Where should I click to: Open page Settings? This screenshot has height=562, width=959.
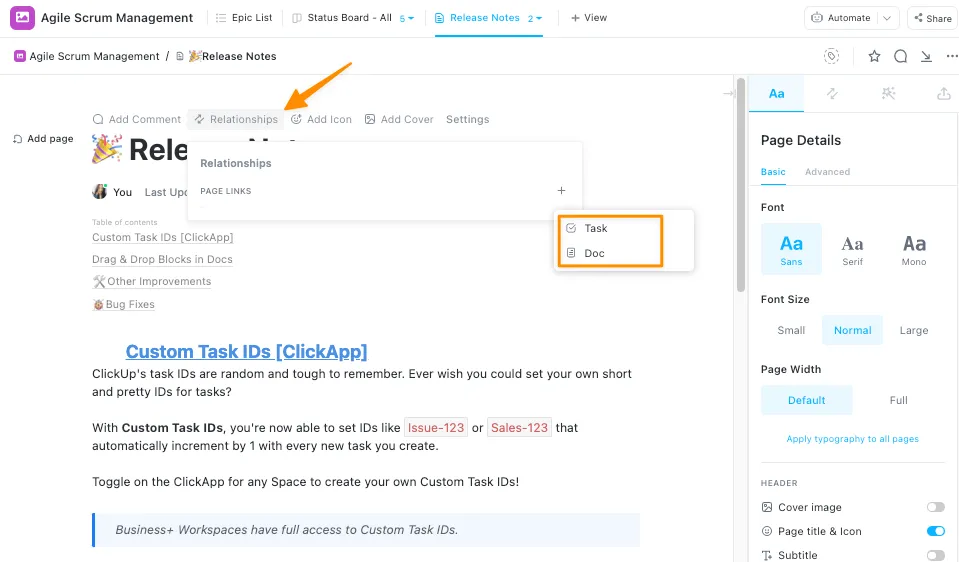point(467,119)
